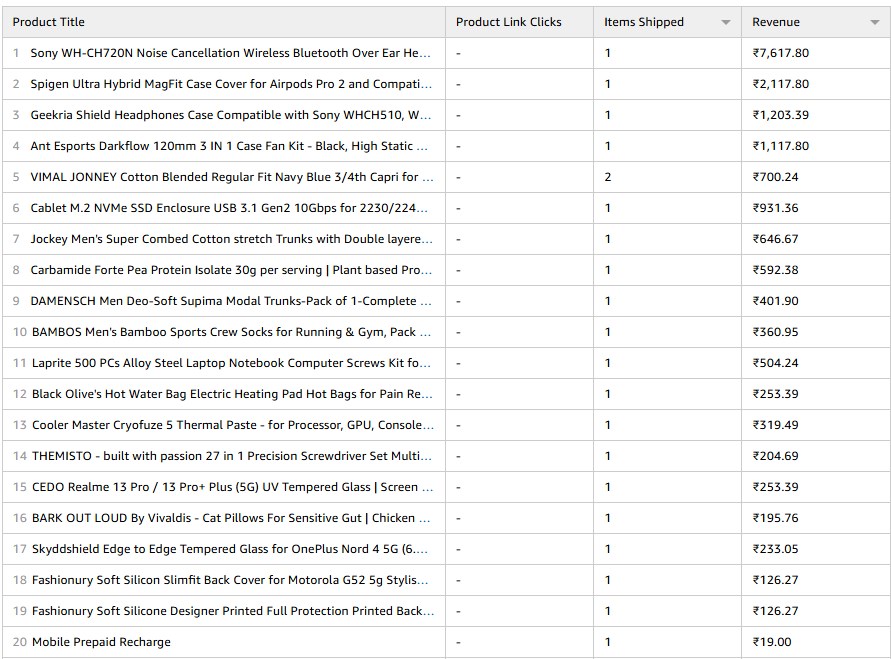The width and height of the screenshot is (891, 659).
Task: Open BAMBOS Bamboo Sports Socks link
Action: (x=230, y=332)
